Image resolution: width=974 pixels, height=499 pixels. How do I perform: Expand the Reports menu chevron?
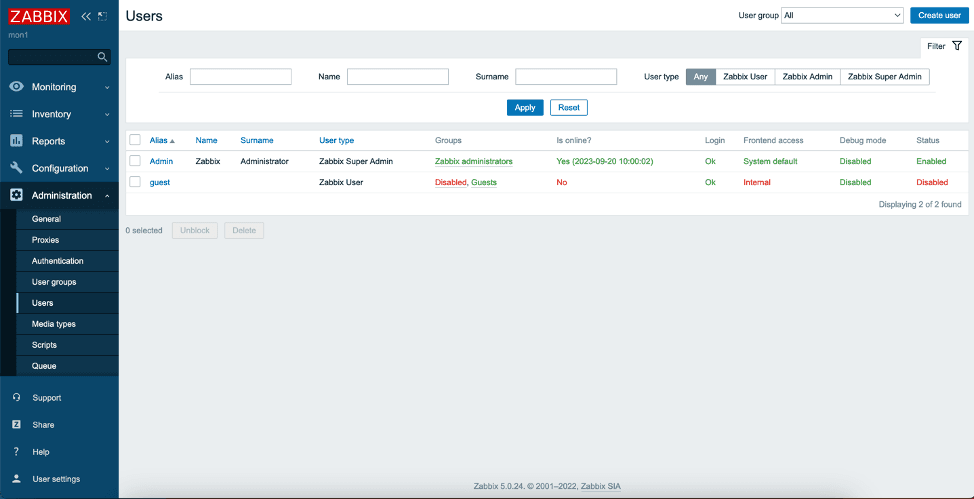[x=107, y=142]
